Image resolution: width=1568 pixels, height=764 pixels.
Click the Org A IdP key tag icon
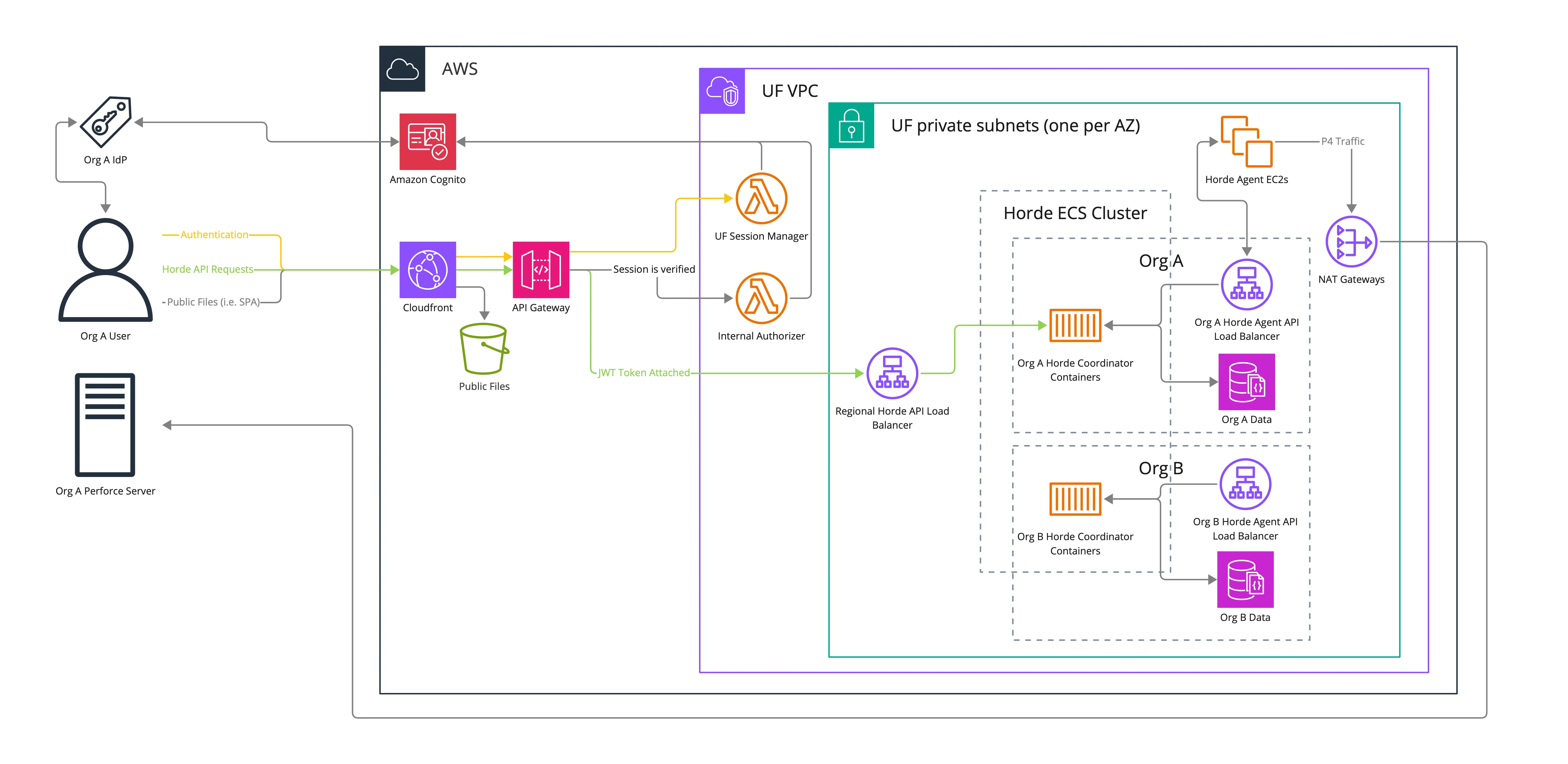click(106, 121)
